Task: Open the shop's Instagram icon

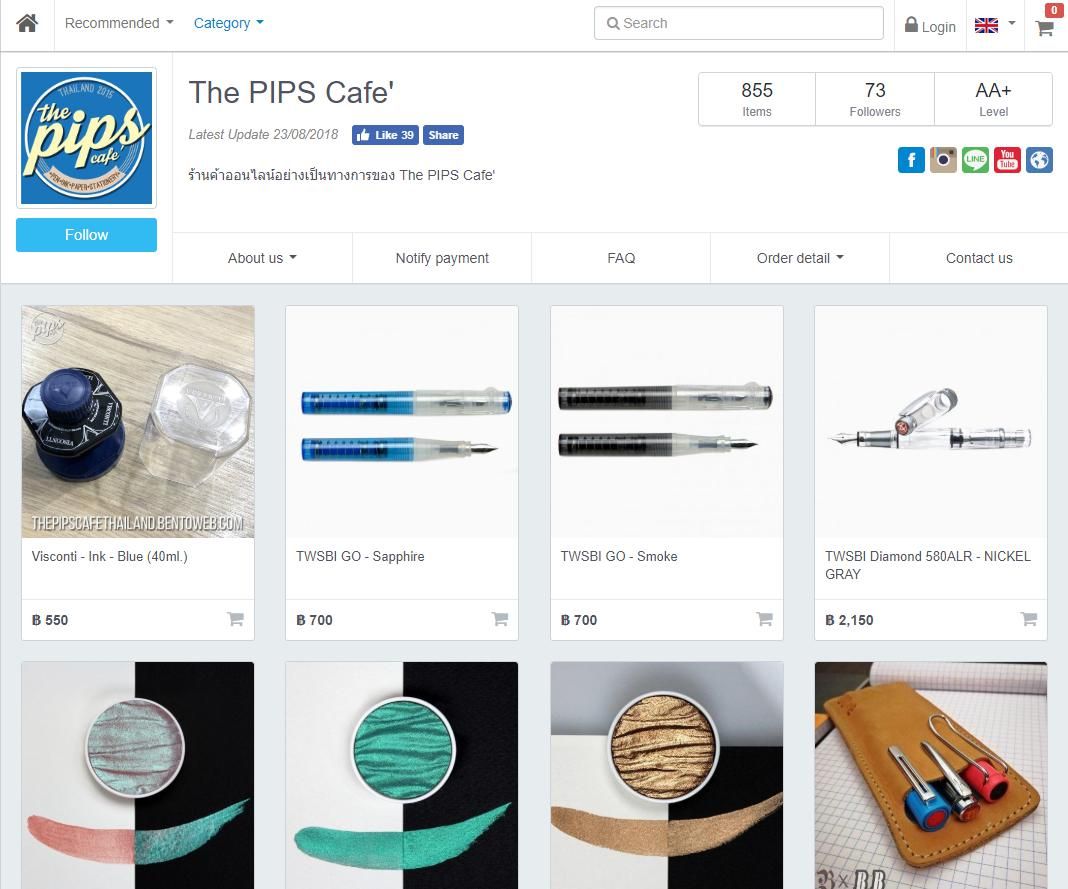Action: pos(943,160)
